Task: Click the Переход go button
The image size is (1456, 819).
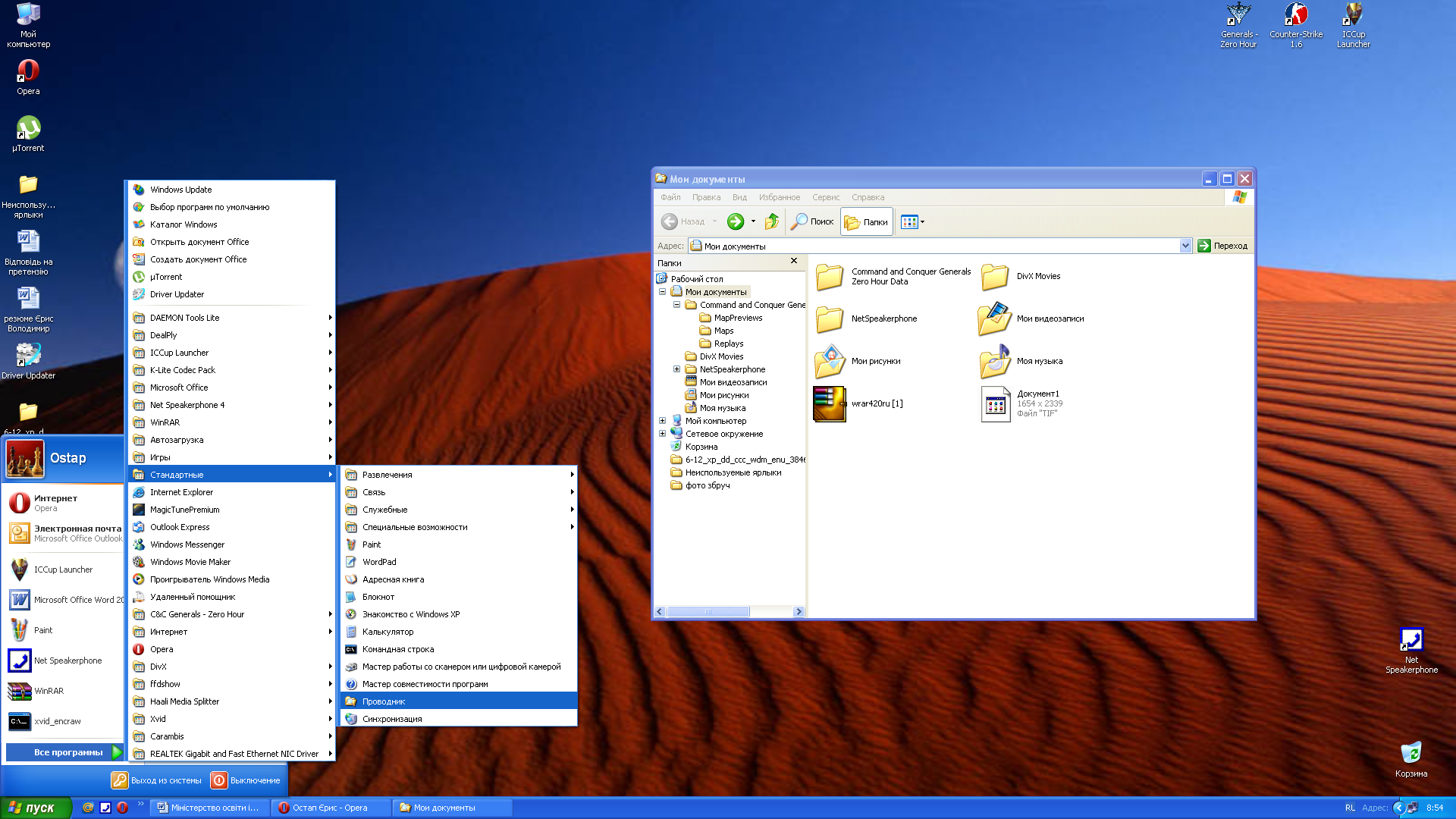Action: tap(1222, 246)
